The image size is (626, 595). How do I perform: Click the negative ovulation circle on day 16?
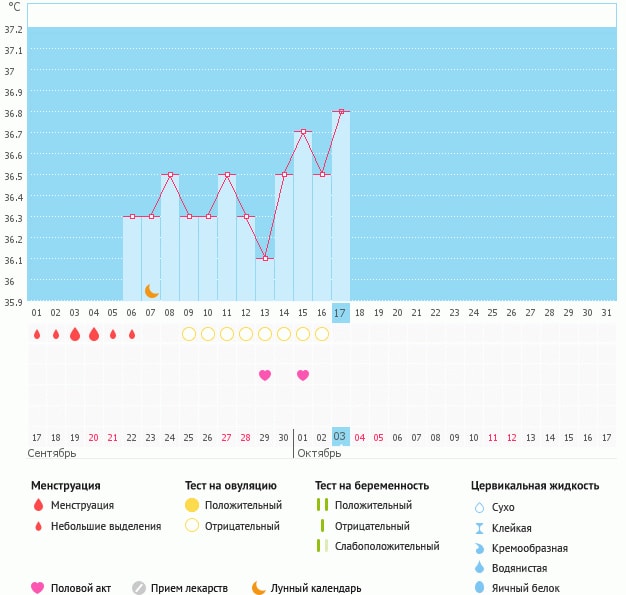click(x=322, y=334)
